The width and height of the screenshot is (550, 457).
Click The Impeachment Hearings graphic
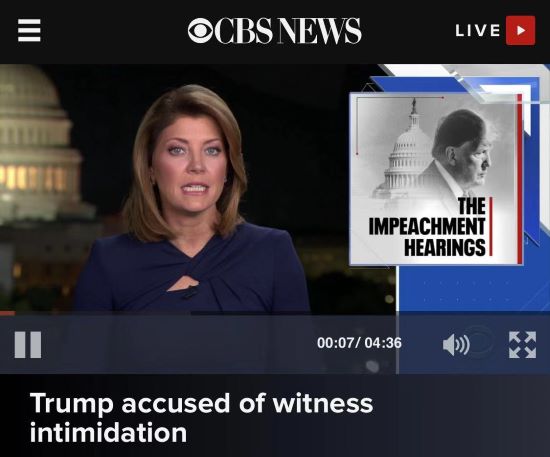[x=436, y=179]
